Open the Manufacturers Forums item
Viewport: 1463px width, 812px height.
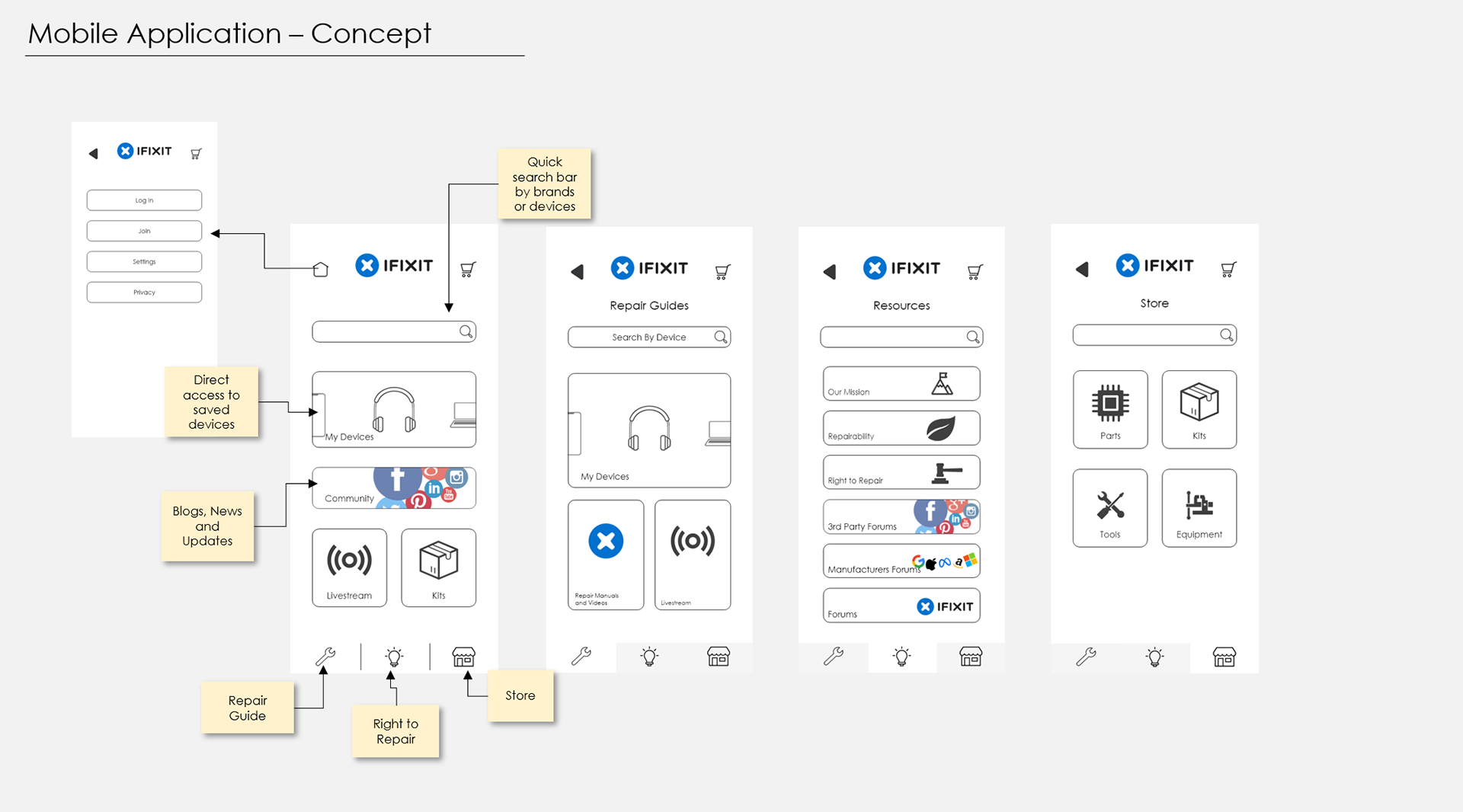[x=901, y=561]
